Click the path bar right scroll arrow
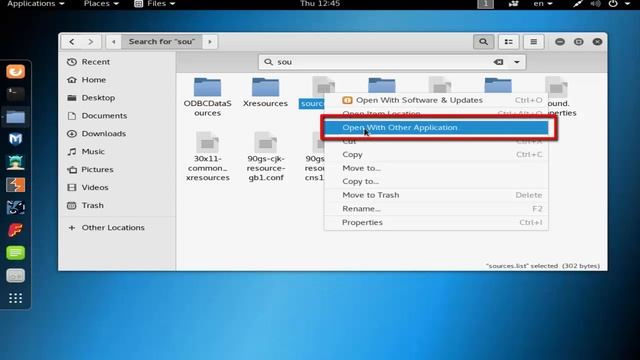The image size is (640, 360). 210,42
